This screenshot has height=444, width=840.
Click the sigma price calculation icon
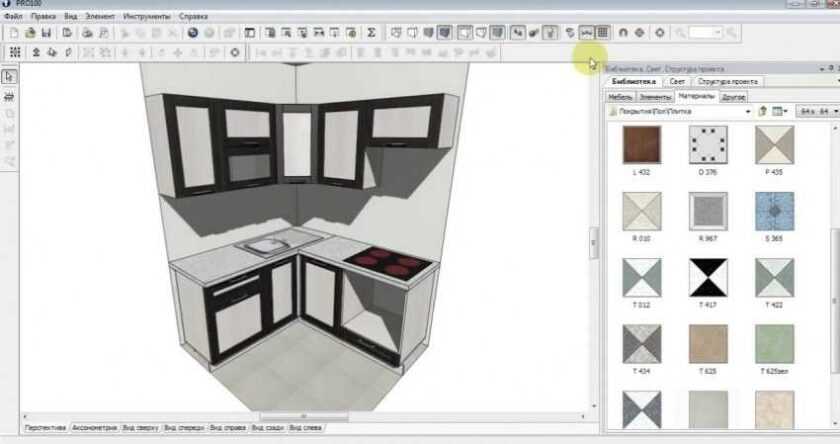point(372,33)
